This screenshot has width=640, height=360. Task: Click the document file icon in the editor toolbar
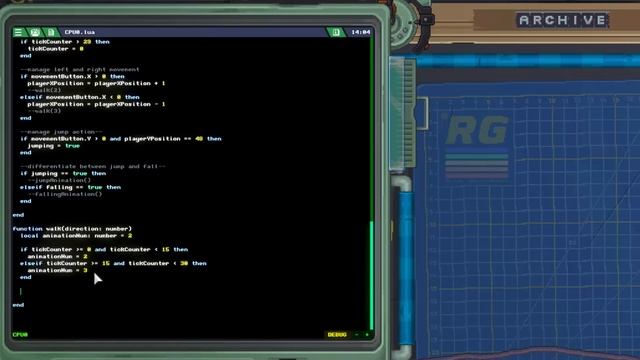[51, 32]
